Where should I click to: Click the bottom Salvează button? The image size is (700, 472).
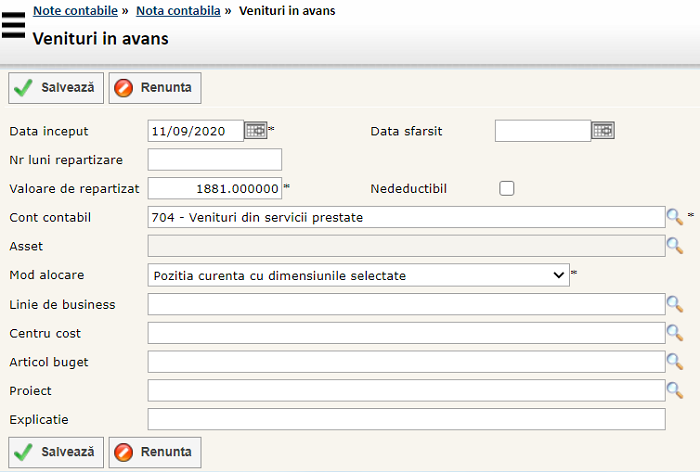pyautogui.click(x=56, y=452)
